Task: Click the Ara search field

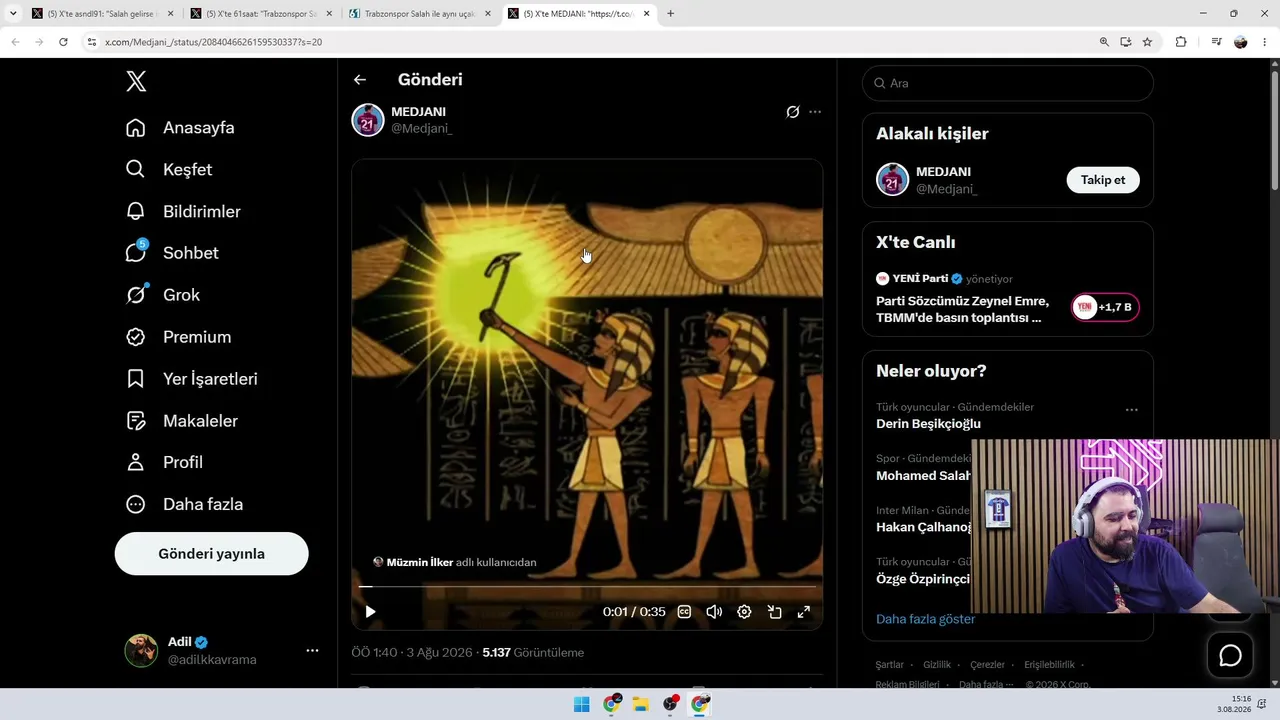Action: click(x=1007, y=83)
